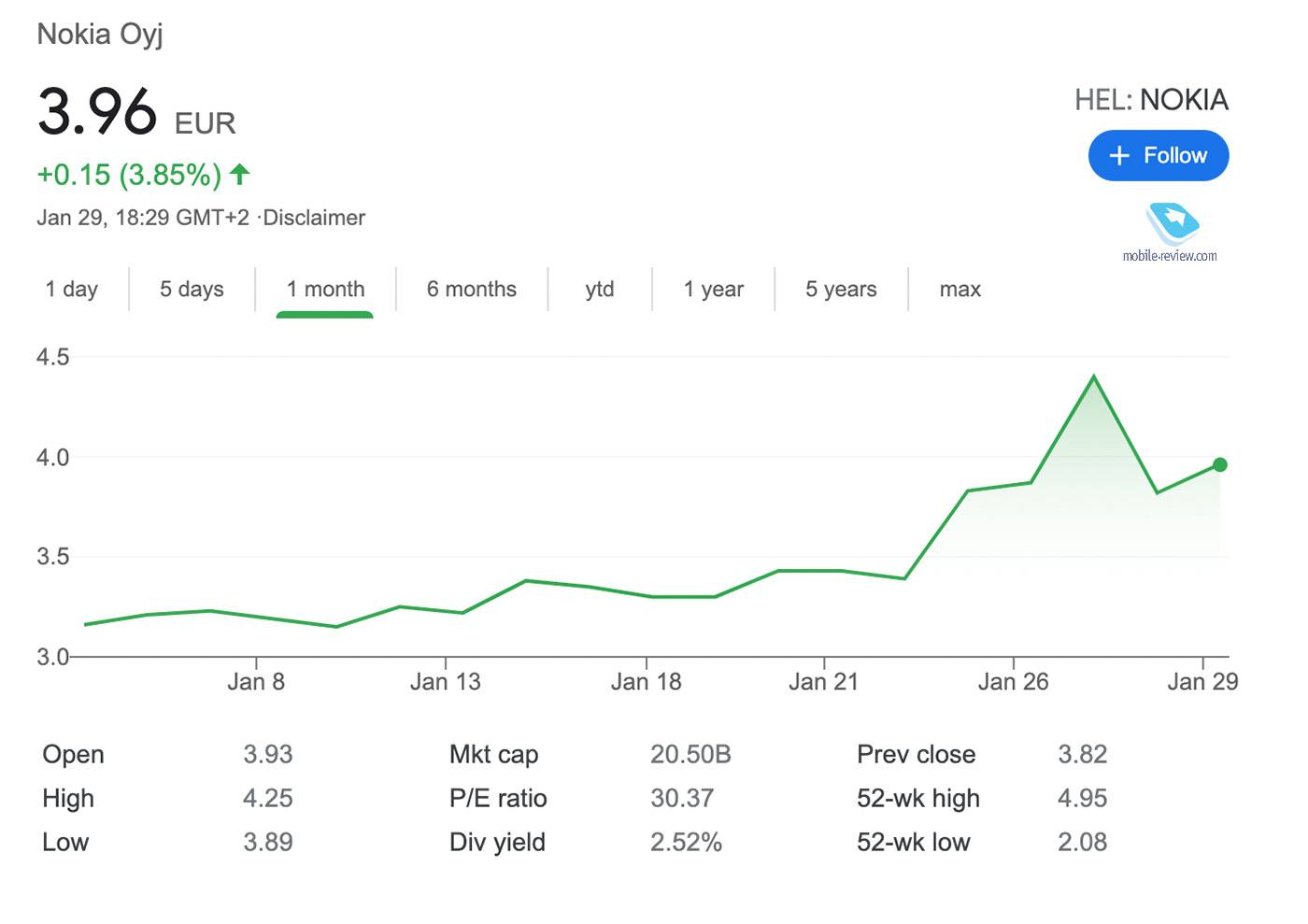The height and width of the screenshot is (924, 1308).
Task: Switch to the 5 days tab
Action: click(x=192, y=290)
